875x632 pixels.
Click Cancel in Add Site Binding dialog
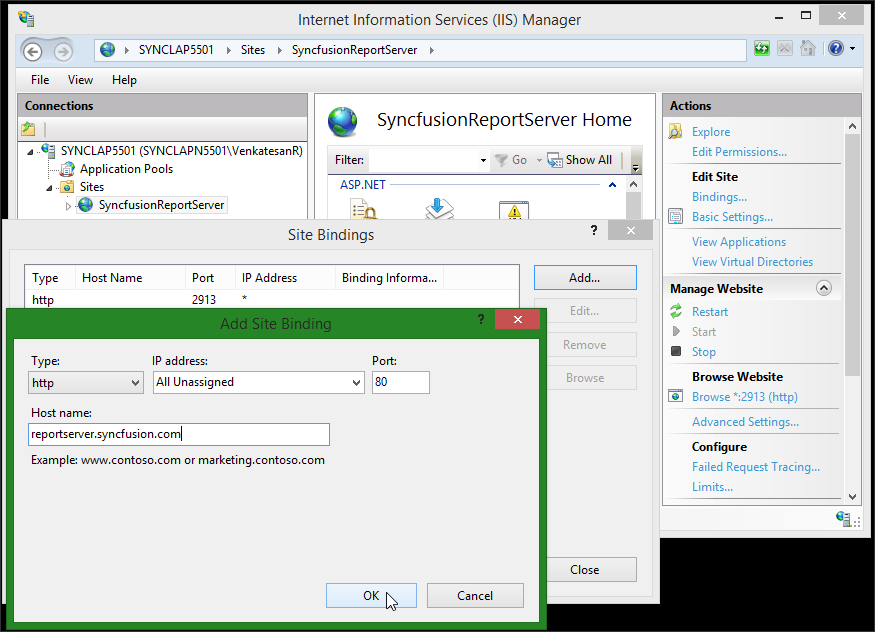tap(475, 596)
